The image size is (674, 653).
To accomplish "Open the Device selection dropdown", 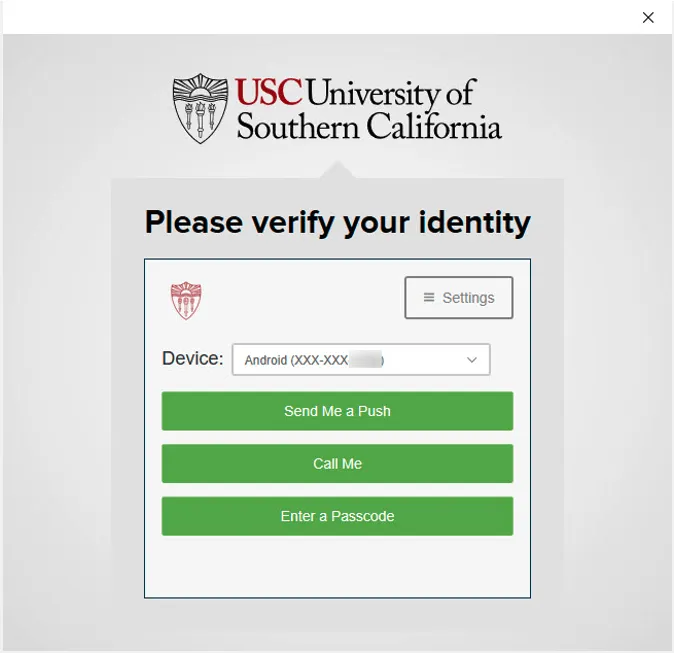I will coord(361,360).
